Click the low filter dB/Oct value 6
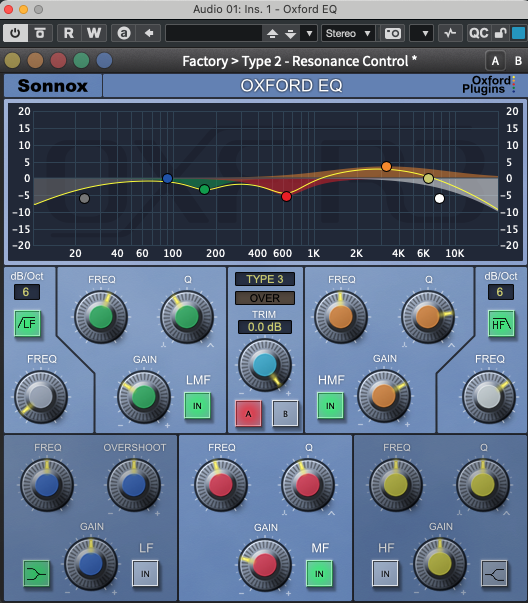 [27, 292]
